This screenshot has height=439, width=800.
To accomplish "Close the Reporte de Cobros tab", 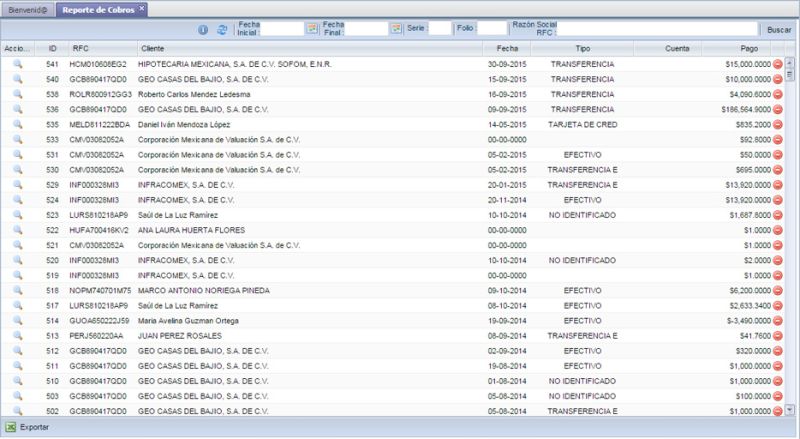I will click(142, 8).
